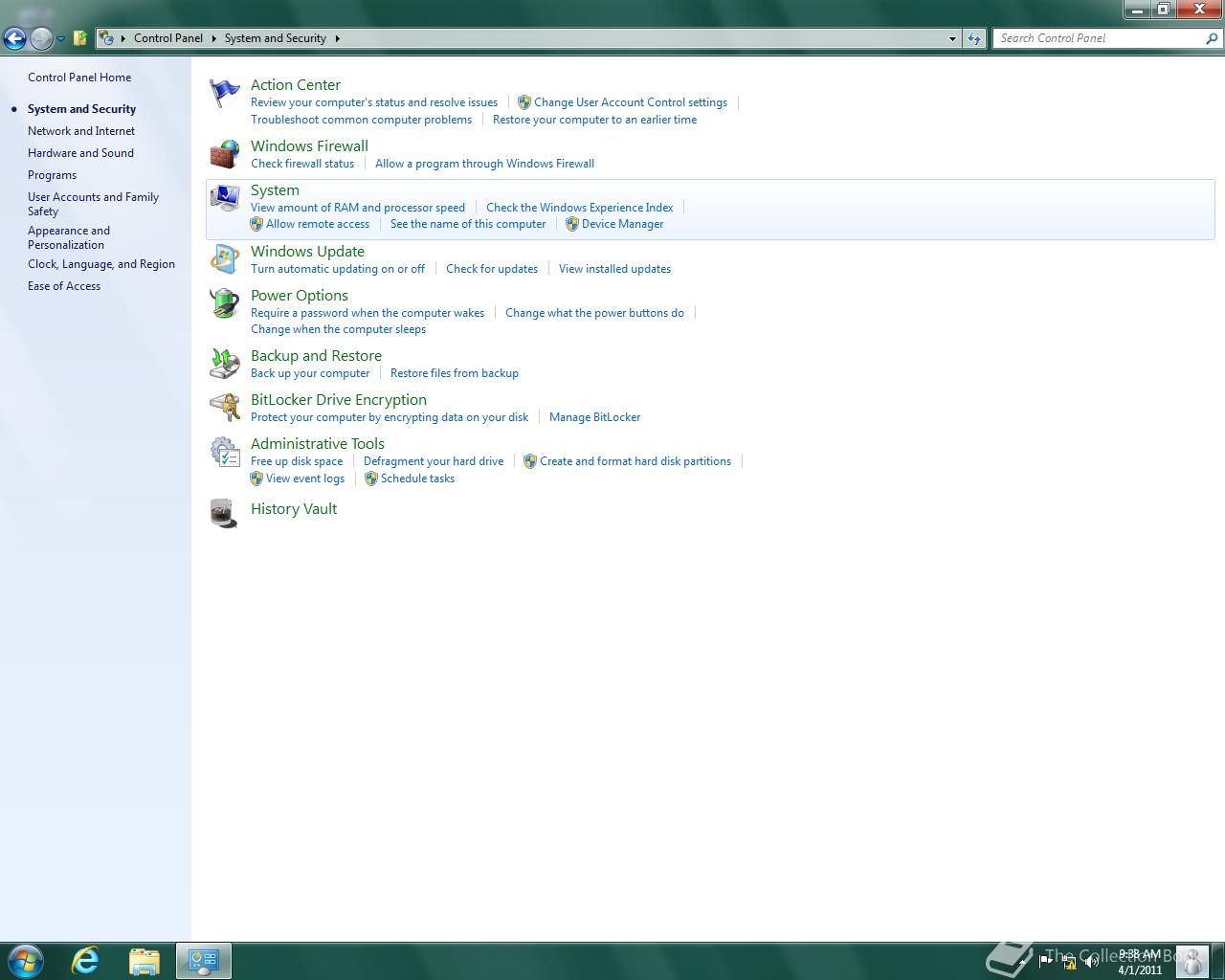The height and width of the screenshot is (980, 1225).
Task: Expand the arrow before Control Panel breadcrumb
Action: [122, 38]
